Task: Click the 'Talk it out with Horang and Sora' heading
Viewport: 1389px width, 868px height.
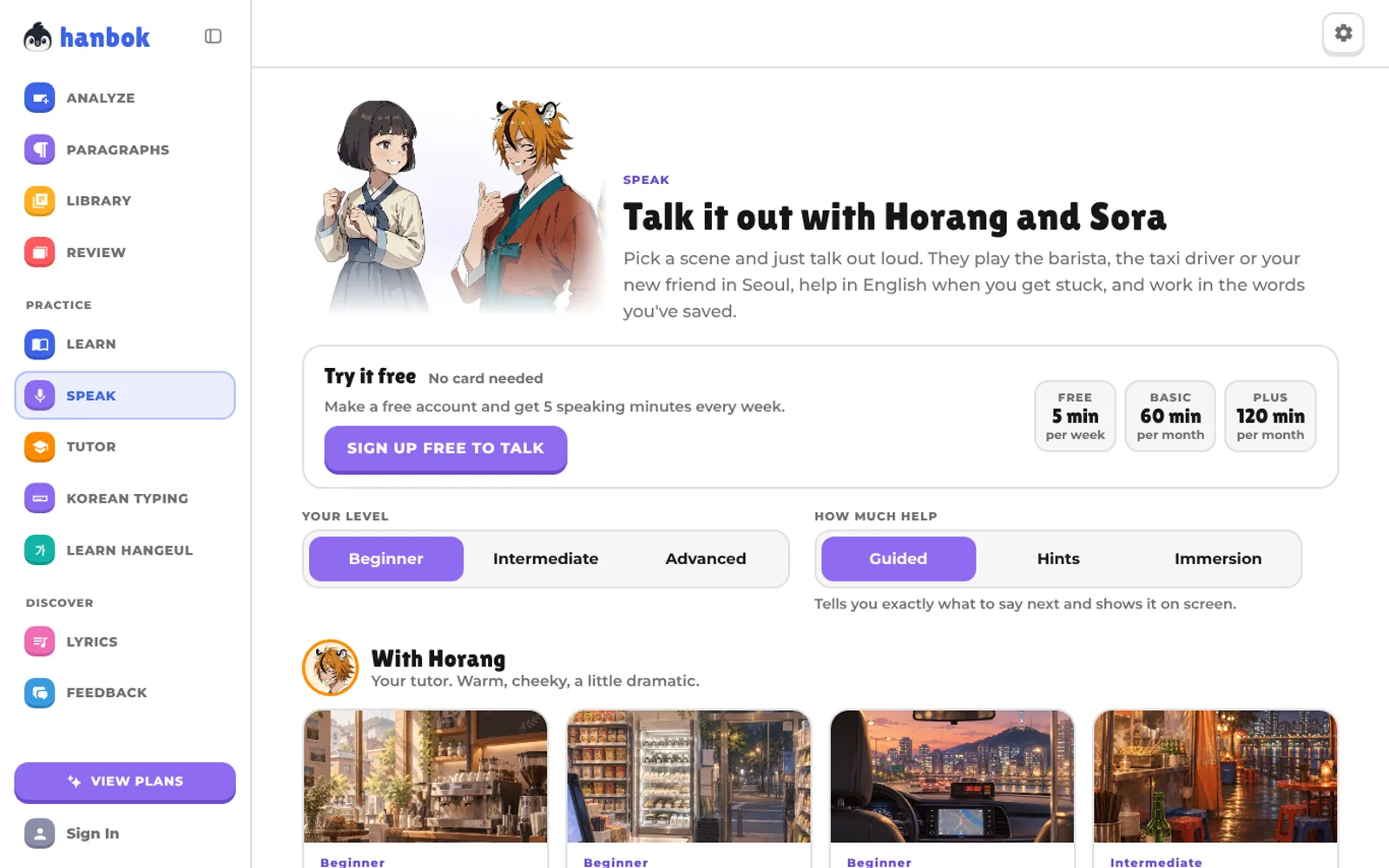Action: coord(894,217)
